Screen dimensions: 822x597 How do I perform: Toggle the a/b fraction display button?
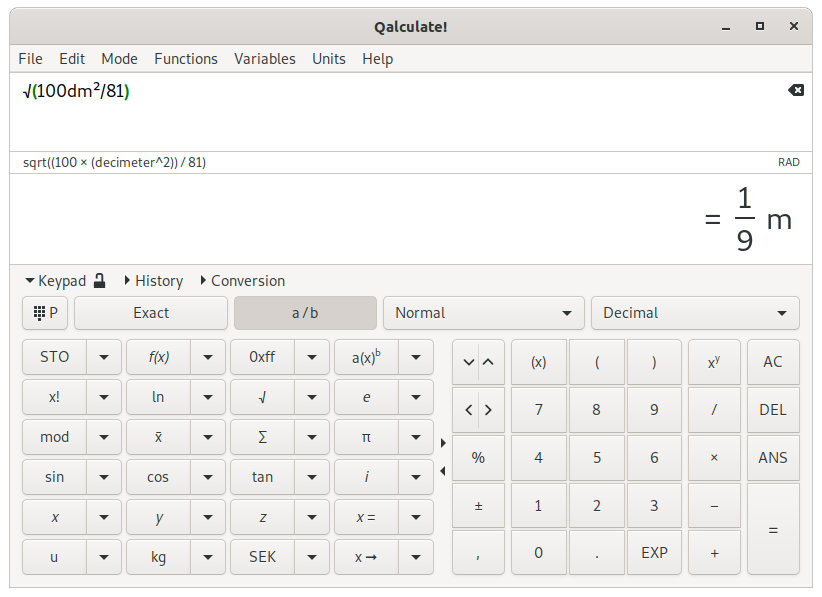point(305,313)
